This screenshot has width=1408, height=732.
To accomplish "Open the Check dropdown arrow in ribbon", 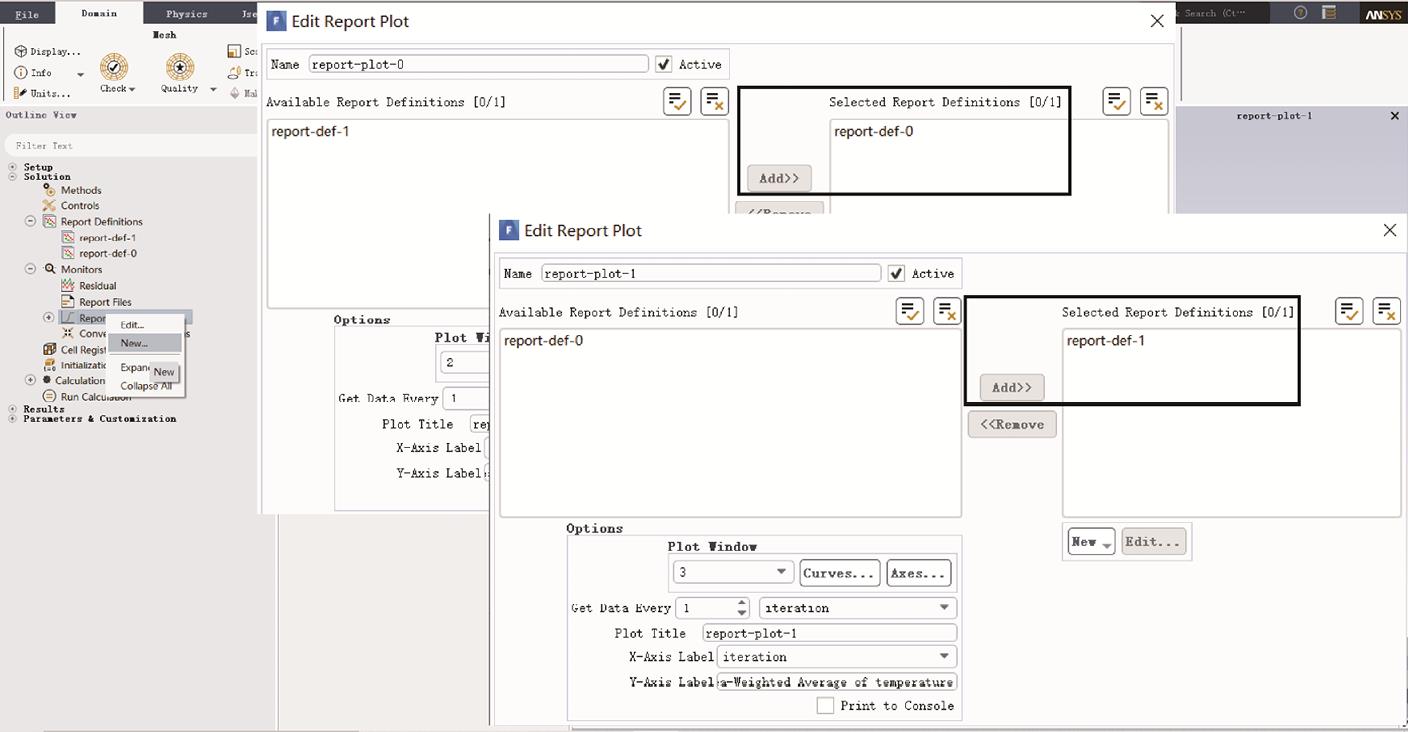I will (132, 89).
